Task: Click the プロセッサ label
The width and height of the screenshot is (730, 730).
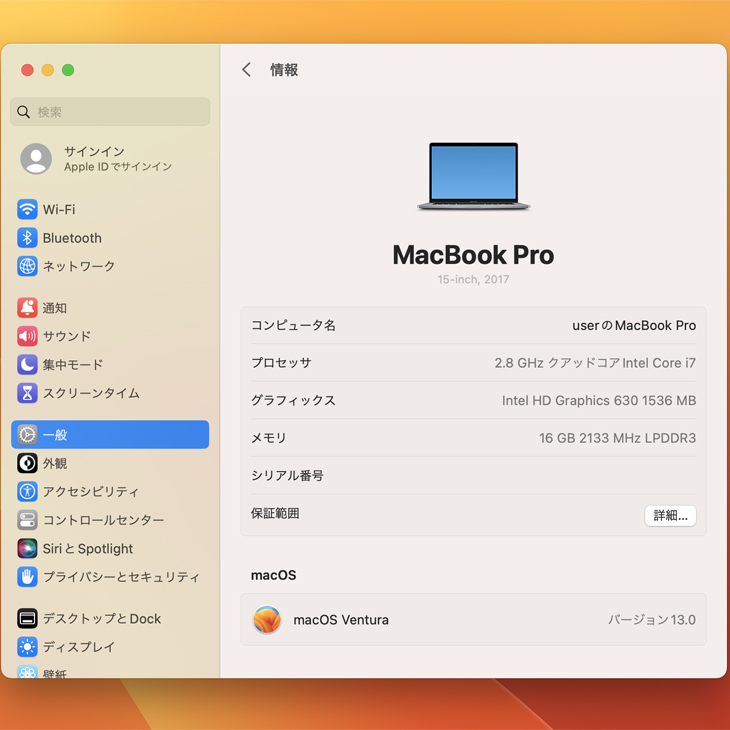Action: click(281, 363)
